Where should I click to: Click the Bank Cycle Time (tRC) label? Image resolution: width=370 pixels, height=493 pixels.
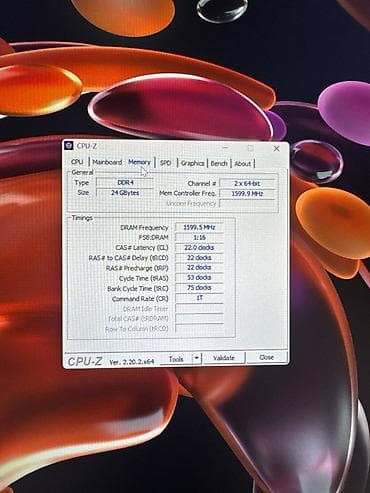[138, 288]
